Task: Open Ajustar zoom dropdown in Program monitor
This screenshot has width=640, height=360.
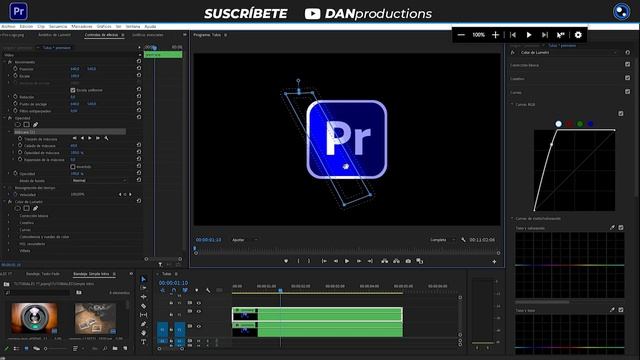Action: [245, 240]
